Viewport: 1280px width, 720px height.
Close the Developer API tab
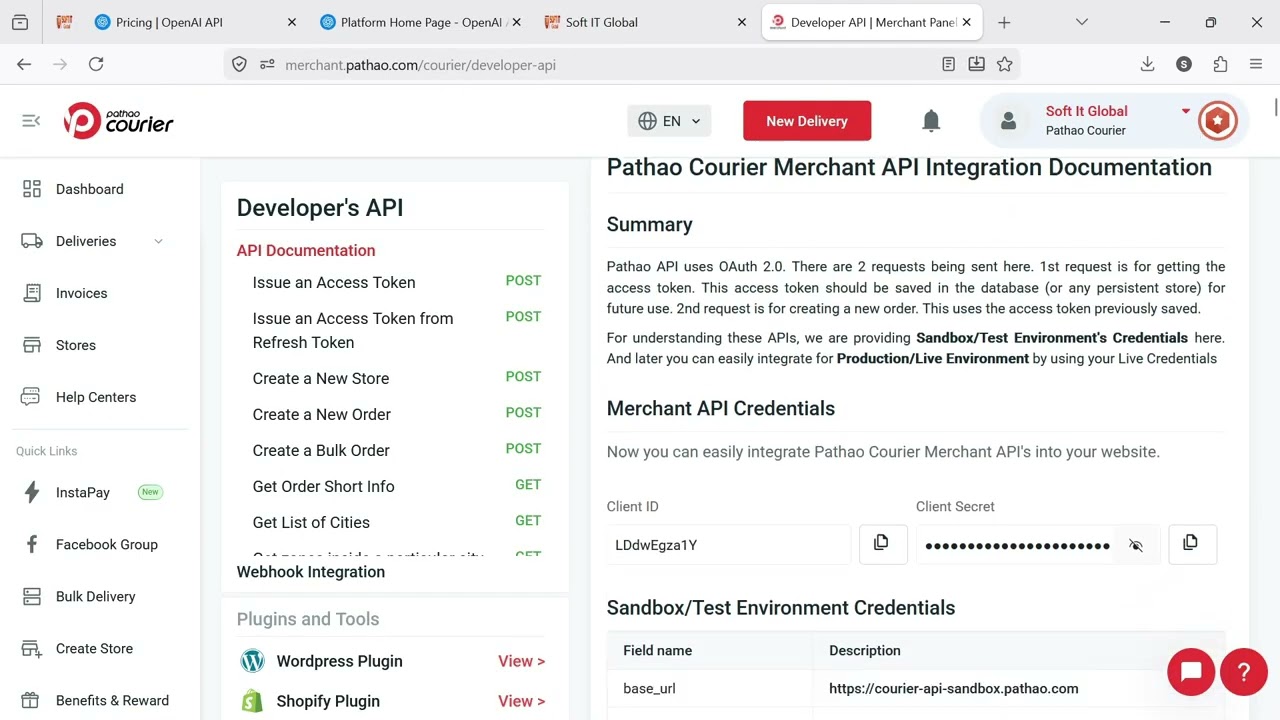click(967, 22)
